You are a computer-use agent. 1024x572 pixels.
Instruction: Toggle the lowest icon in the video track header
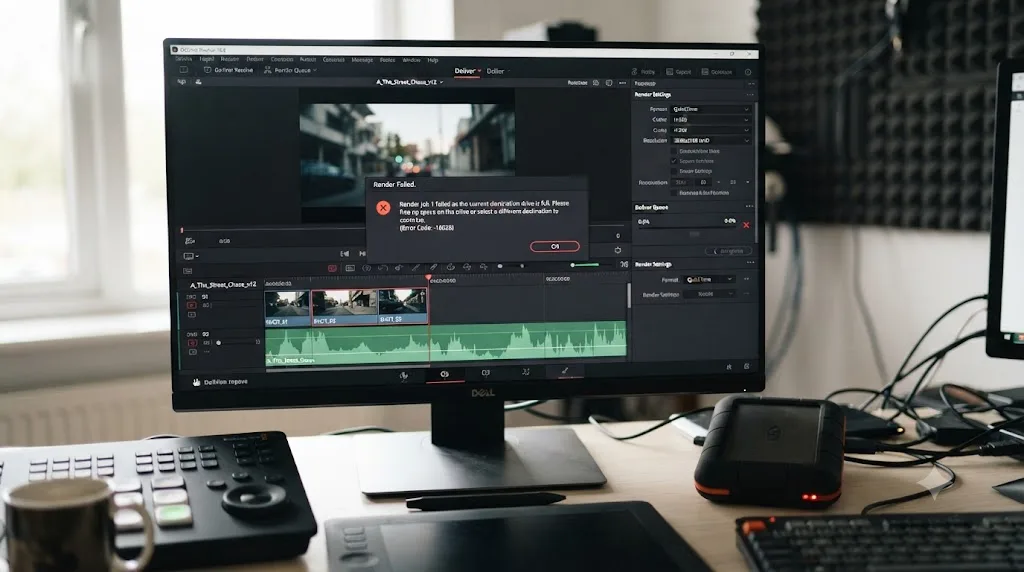pos(191,315)
